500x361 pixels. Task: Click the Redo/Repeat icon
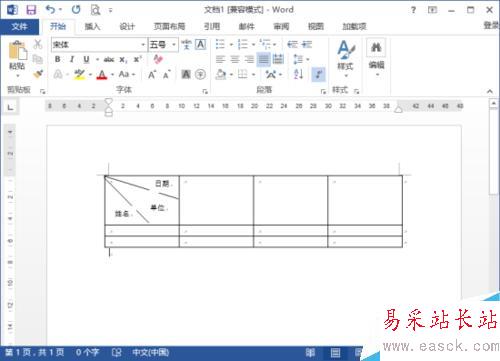point(76,9)
